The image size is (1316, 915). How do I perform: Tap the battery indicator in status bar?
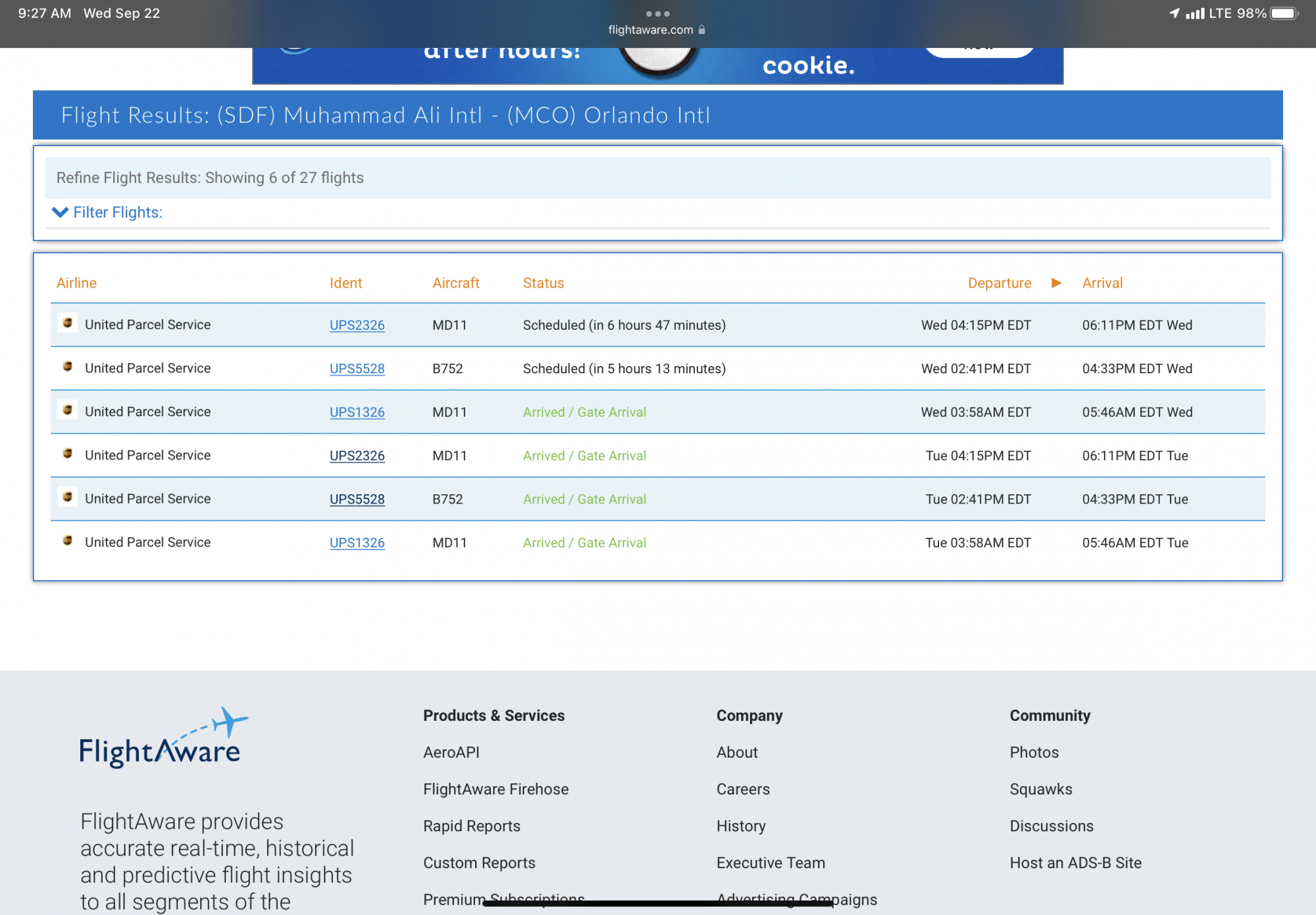click(x=1284, y=13)
